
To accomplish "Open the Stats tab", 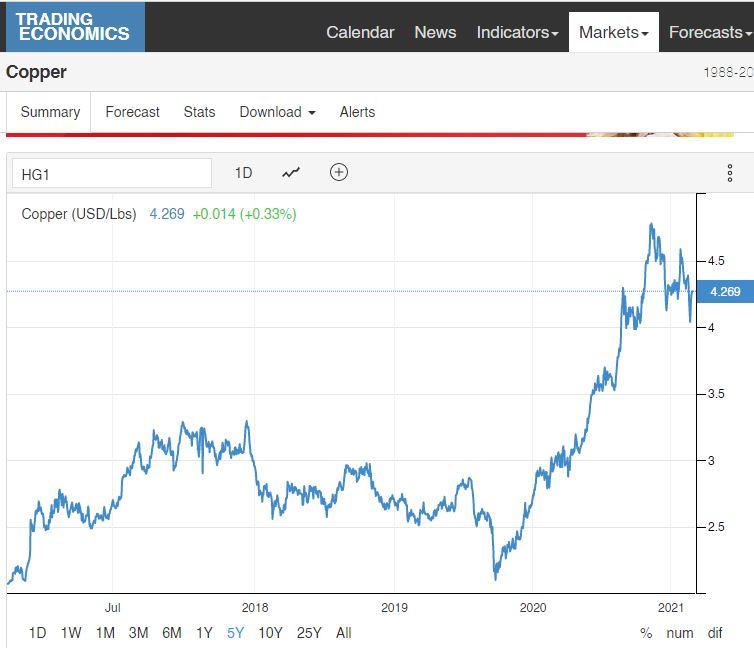I will [x=199, y=112].
